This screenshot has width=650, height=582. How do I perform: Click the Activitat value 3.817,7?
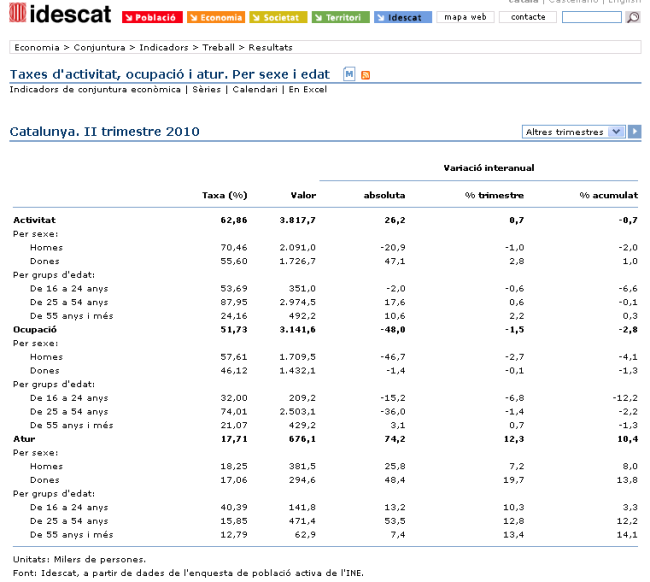(x=297, y=220)
